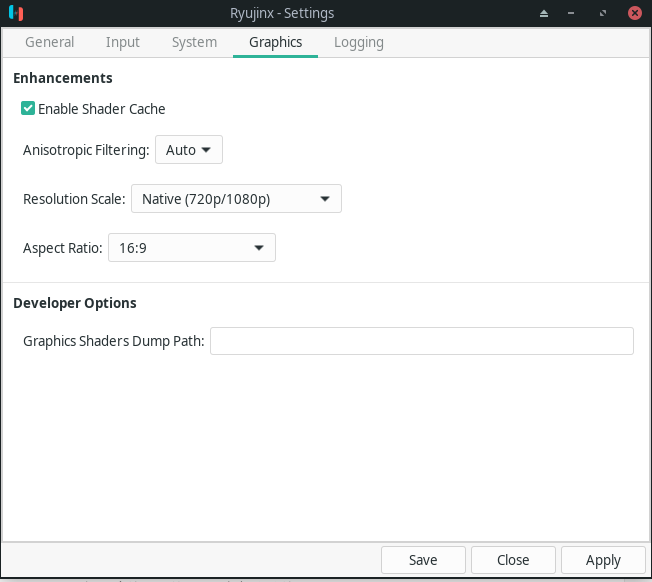Click the Resolution Scale label
Image resolution: width=652 pixels, height=582 pixels.
(x=74, y=199)
